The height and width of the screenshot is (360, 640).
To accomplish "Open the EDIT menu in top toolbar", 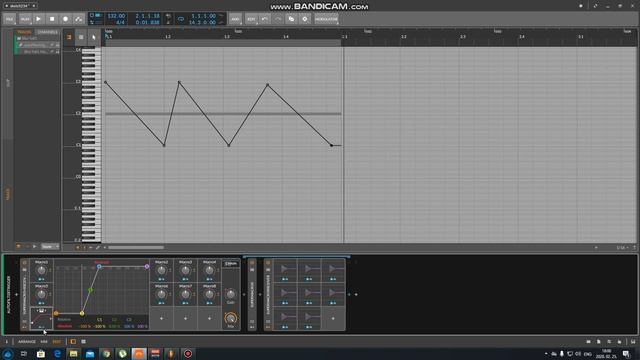I will 251,19.
